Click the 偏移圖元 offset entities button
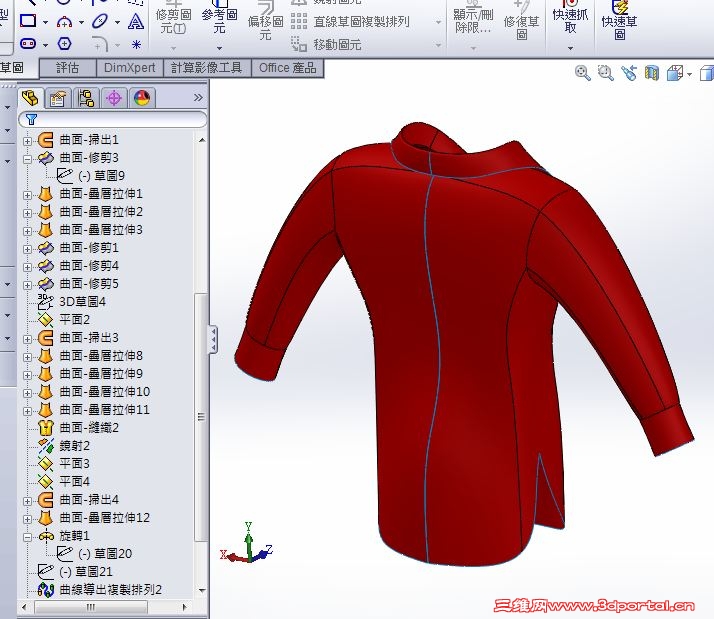 (265, 21)
